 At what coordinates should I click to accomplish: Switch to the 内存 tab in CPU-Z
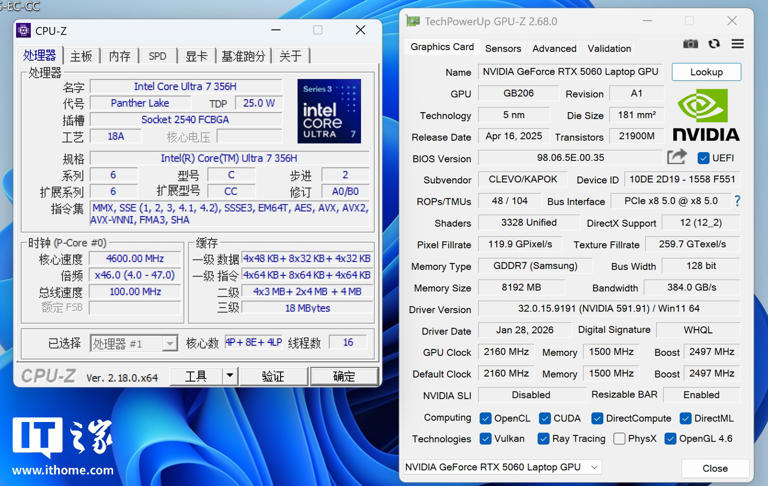point(119,56)
